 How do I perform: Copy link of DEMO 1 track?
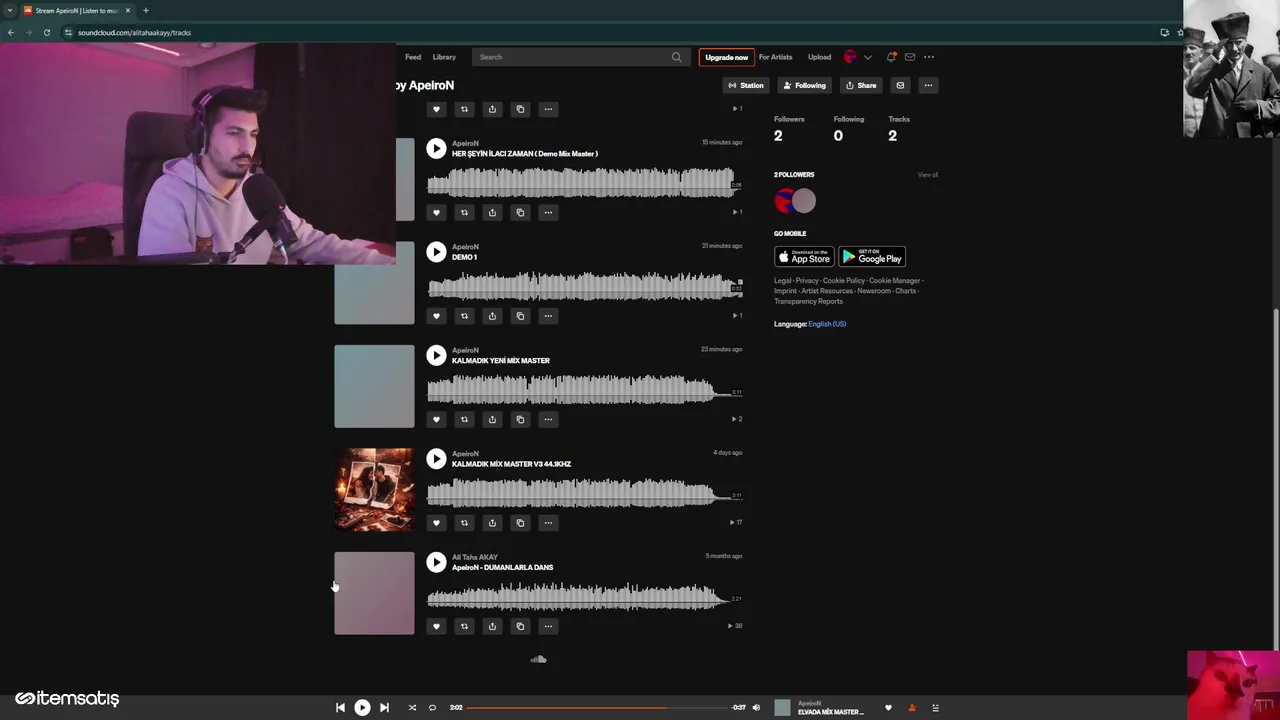(x=520, y=316)
